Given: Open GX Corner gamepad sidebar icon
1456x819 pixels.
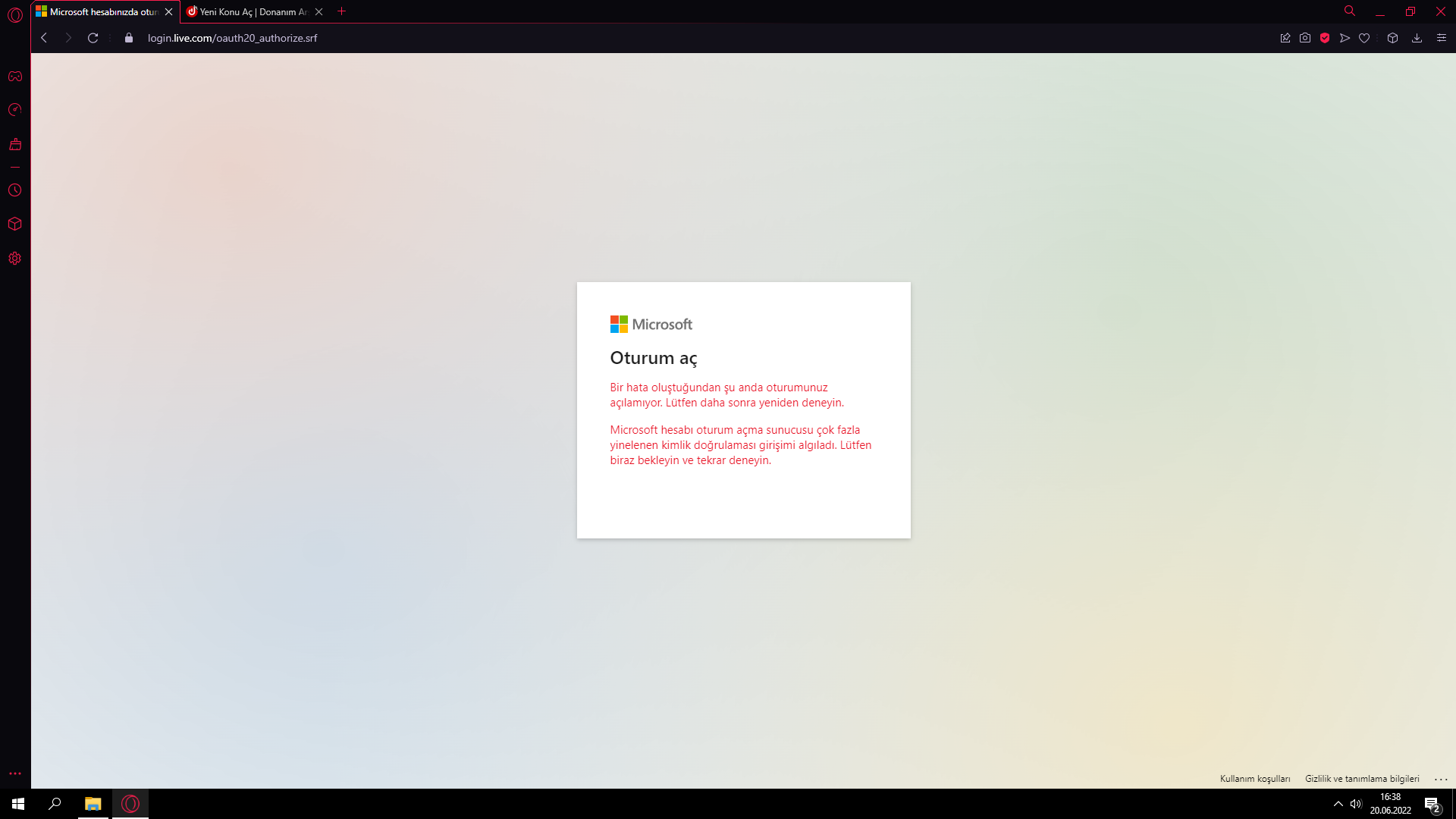Looking at the screenshot, I should [15, 76].
